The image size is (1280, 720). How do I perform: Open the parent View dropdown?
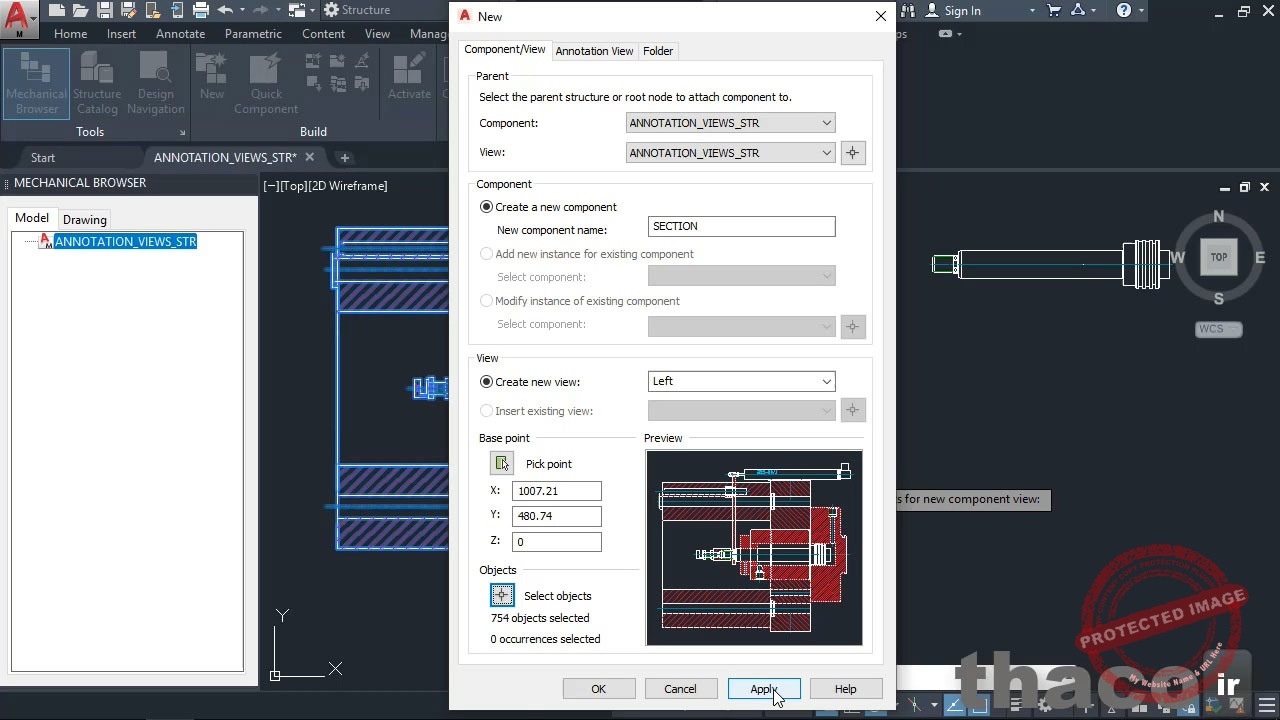[x=730, y=153]
